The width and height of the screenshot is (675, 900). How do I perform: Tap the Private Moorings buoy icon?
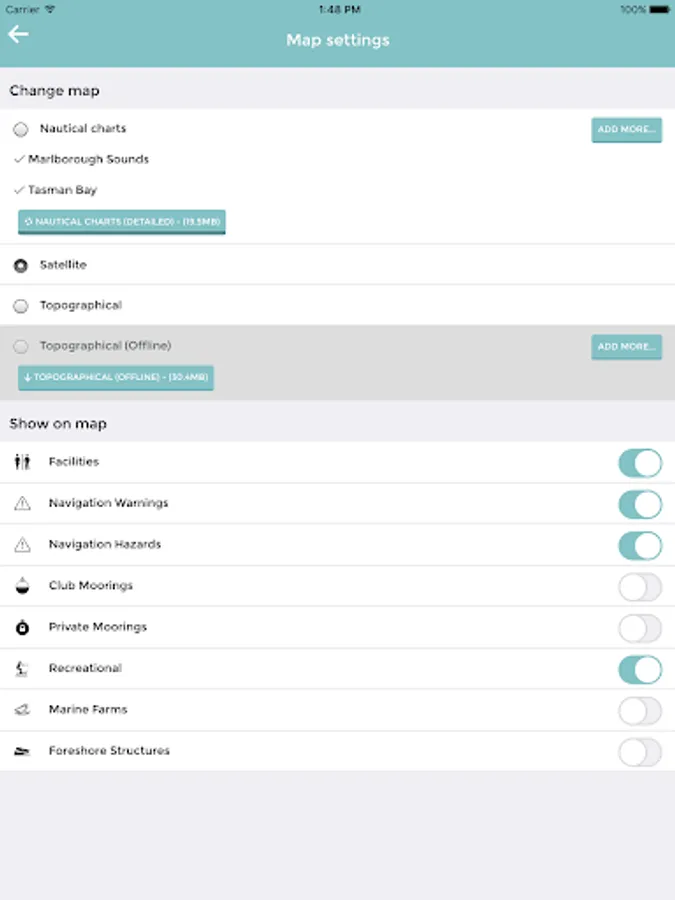click(x=22, y=627)
